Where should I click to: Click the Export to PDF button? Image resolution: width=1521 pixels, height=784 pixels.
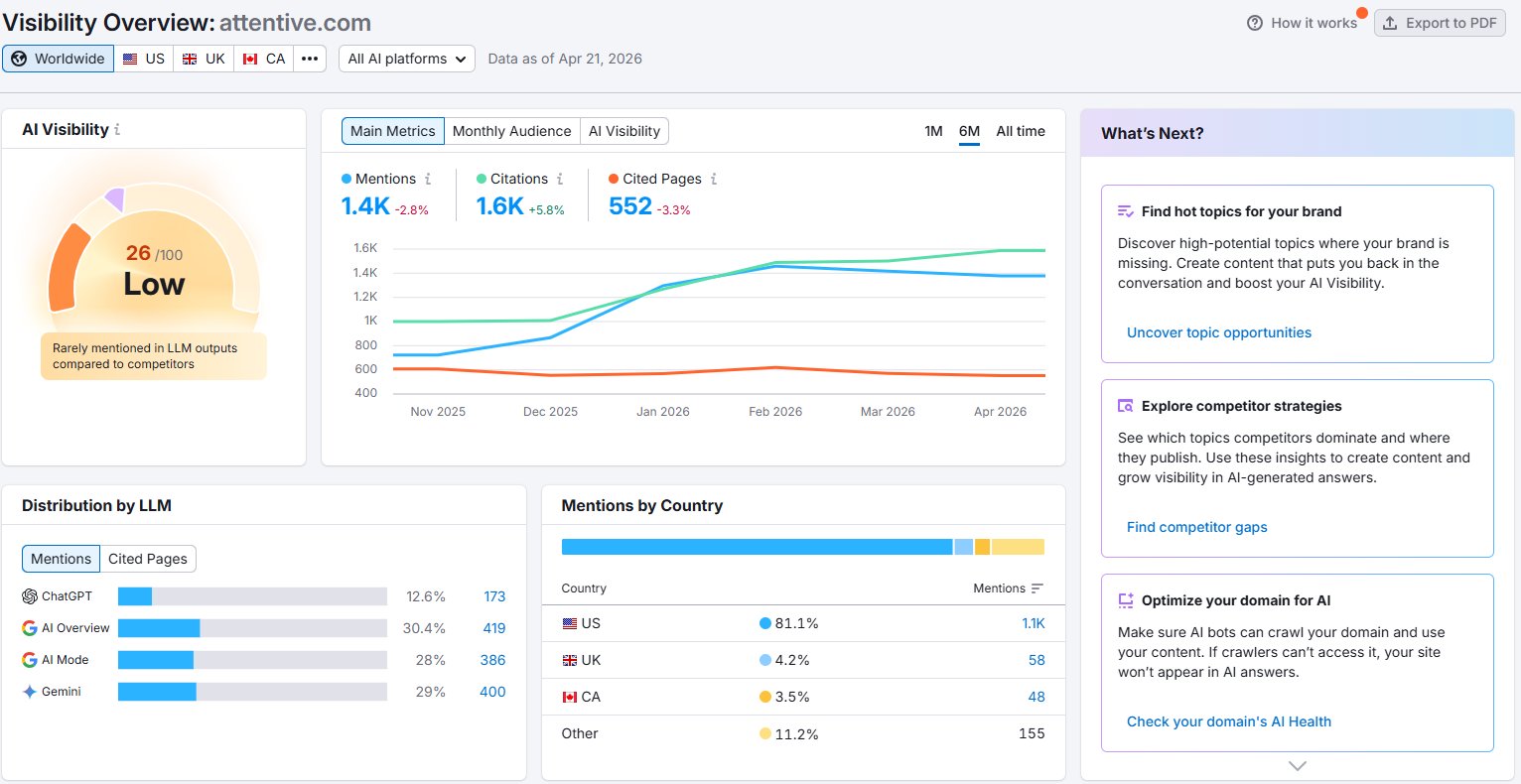[x=1440, y=23]
